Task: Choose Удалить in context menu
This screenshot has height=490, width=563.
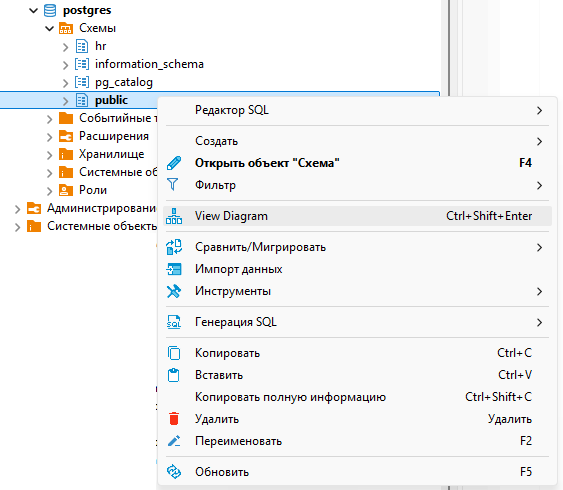Action: click(x=357, y=419)
